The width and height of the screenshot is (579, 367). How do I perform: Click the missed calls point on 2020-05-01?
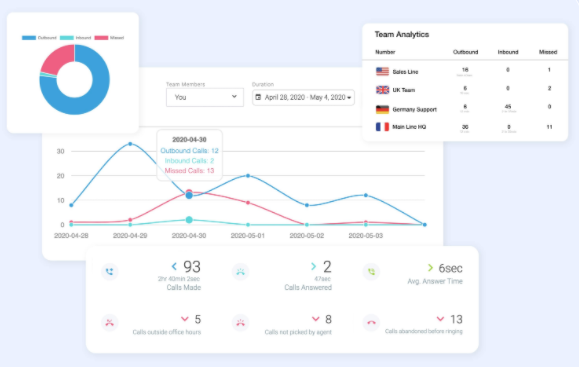248,203
